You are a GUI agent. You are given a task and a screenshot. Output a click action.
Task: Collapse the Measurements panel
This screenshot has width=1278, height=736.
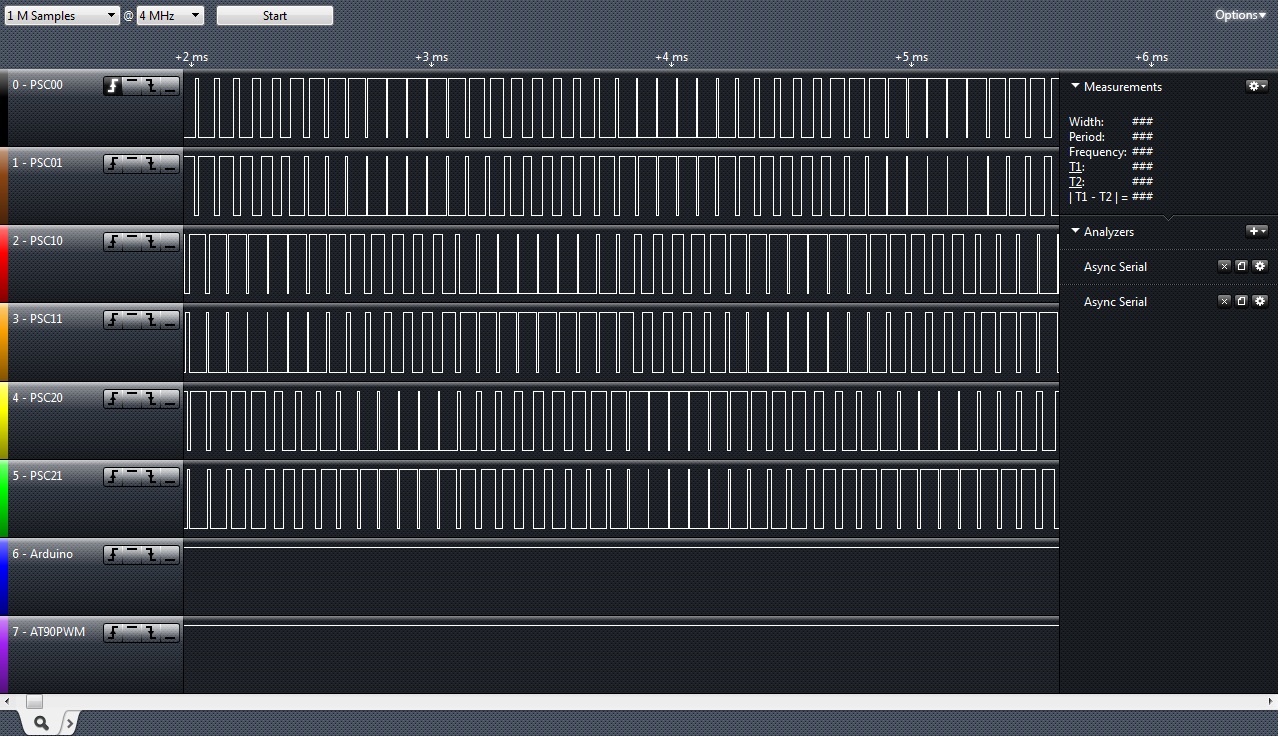coord(1075,86)
